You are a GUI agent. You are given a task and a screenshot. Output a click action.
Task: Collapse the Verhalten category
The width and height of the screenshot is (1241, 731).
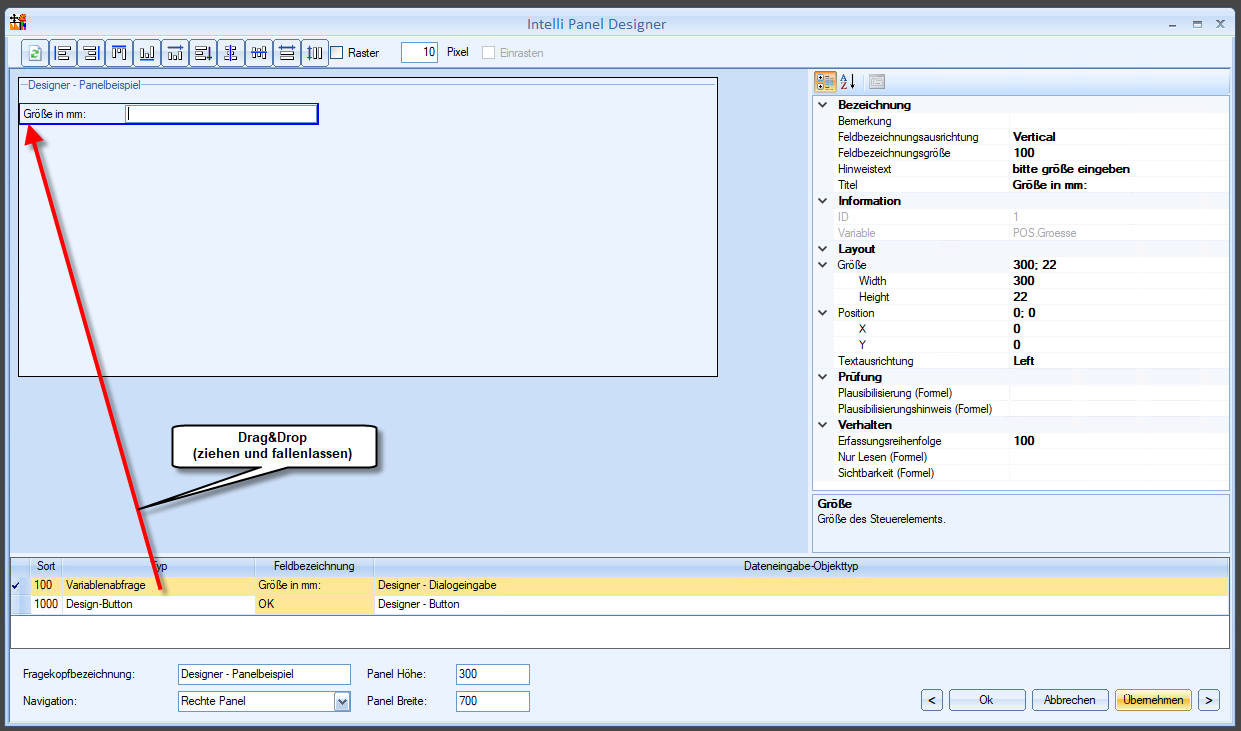(x=823, y=425)
